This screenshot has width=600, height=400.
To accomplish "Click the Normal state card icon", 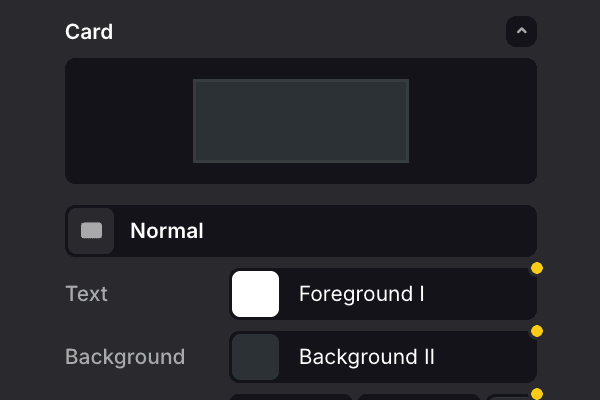I will click(x=91, y=231).
